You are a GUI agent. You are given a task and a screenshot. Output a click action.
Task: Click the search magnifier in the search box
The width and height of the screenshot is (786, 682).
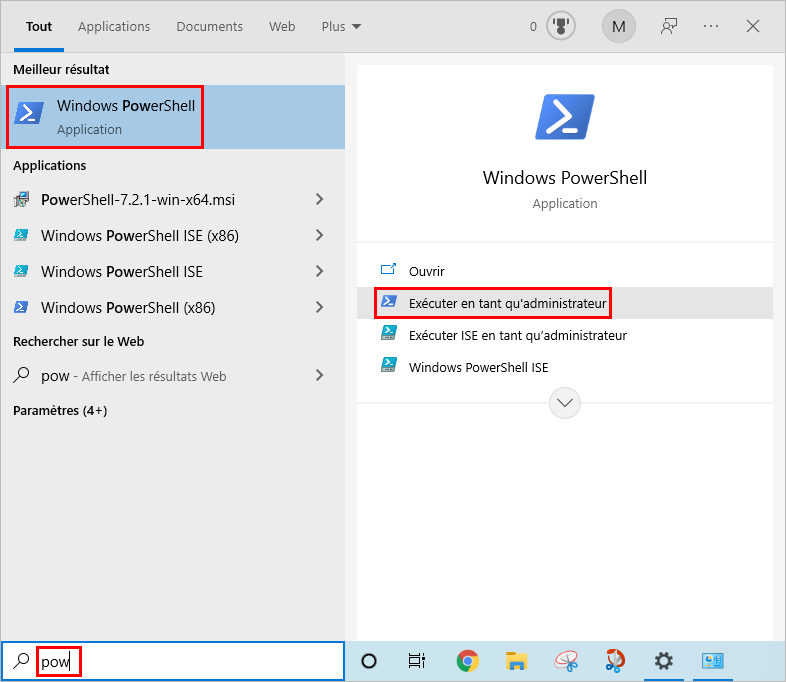tap(21, 661)
